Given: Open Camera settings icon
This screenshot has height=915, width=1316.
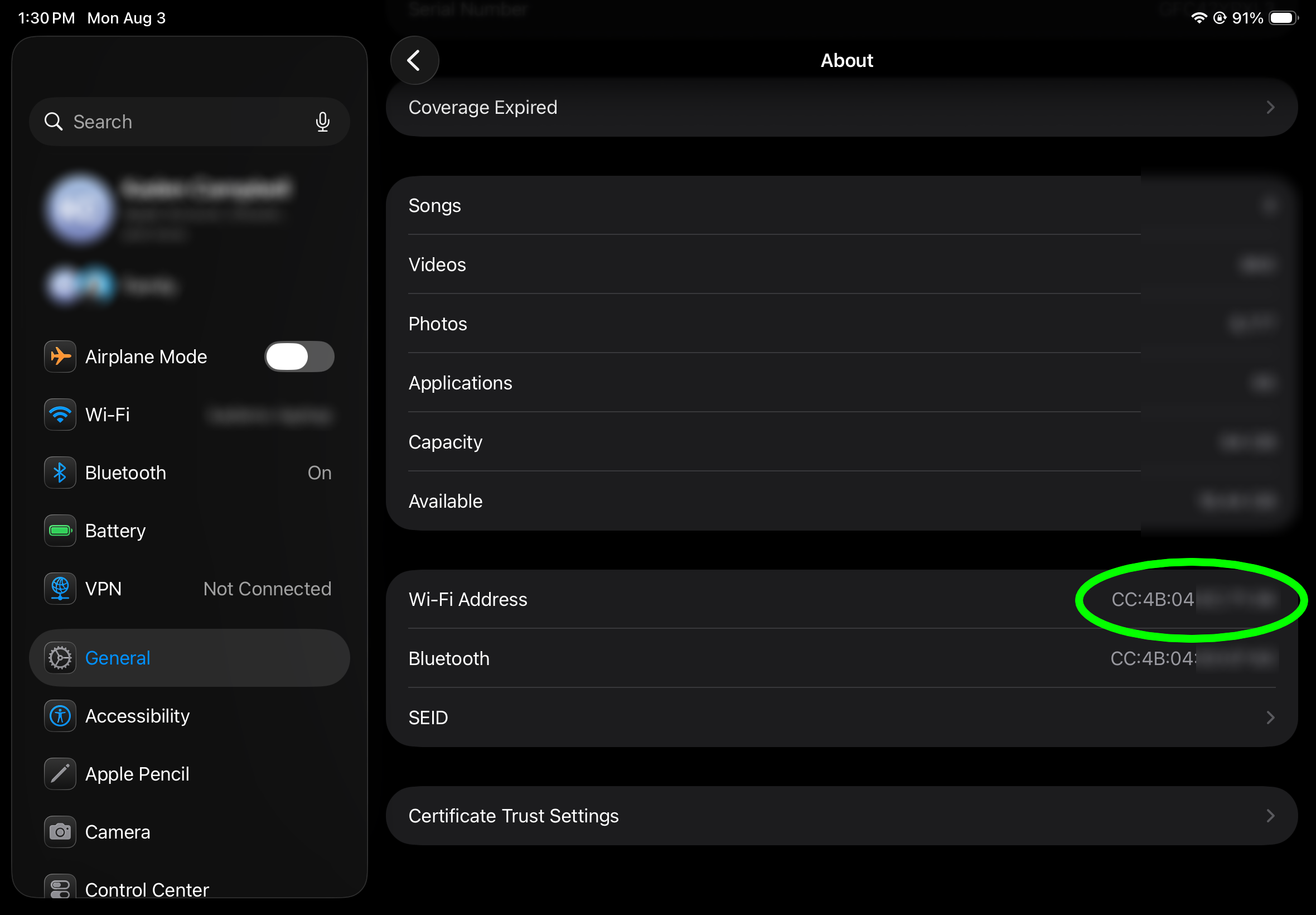Looking at the screenshot, I should click(60, 831).
